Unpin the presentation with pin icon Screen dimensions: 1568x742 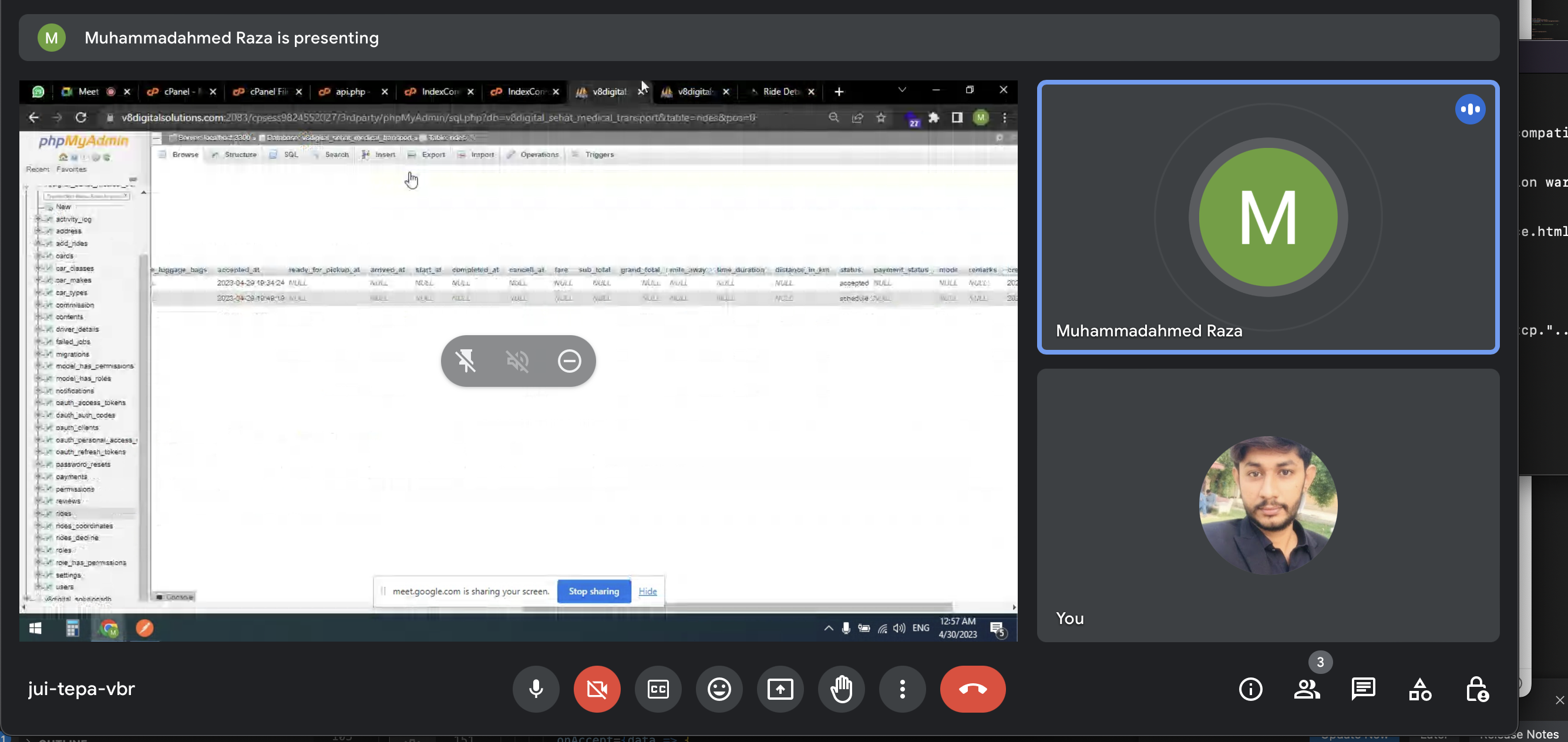(466, 361)
